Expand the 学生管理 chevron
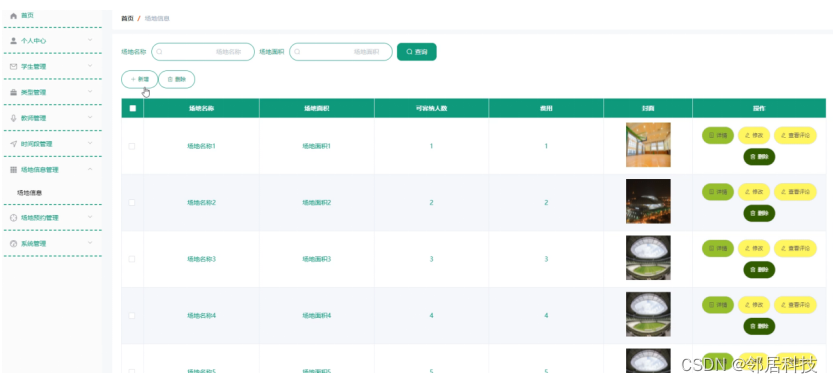 (x=90, y=66)
